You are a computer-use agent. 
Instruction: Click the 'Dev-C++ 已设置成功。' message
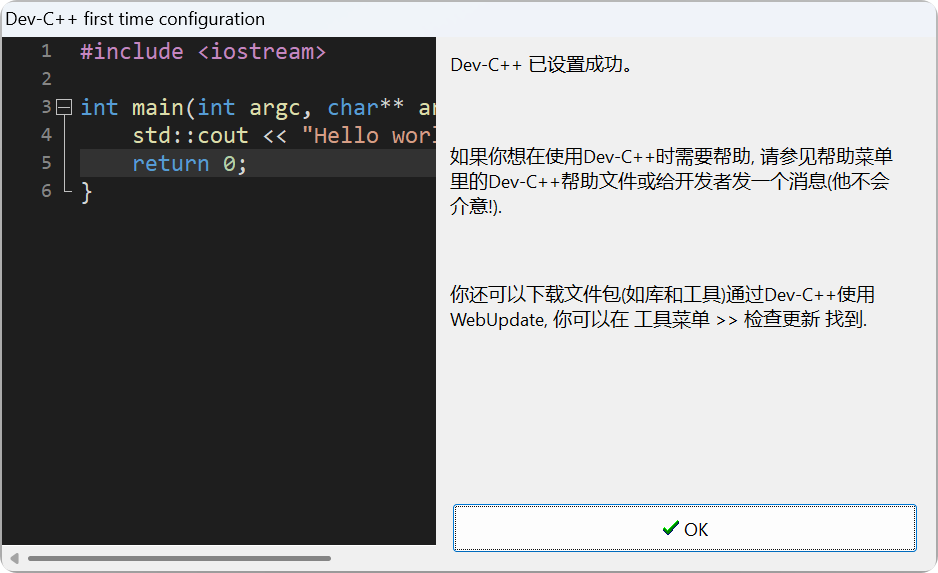click(x=541, y=65)
